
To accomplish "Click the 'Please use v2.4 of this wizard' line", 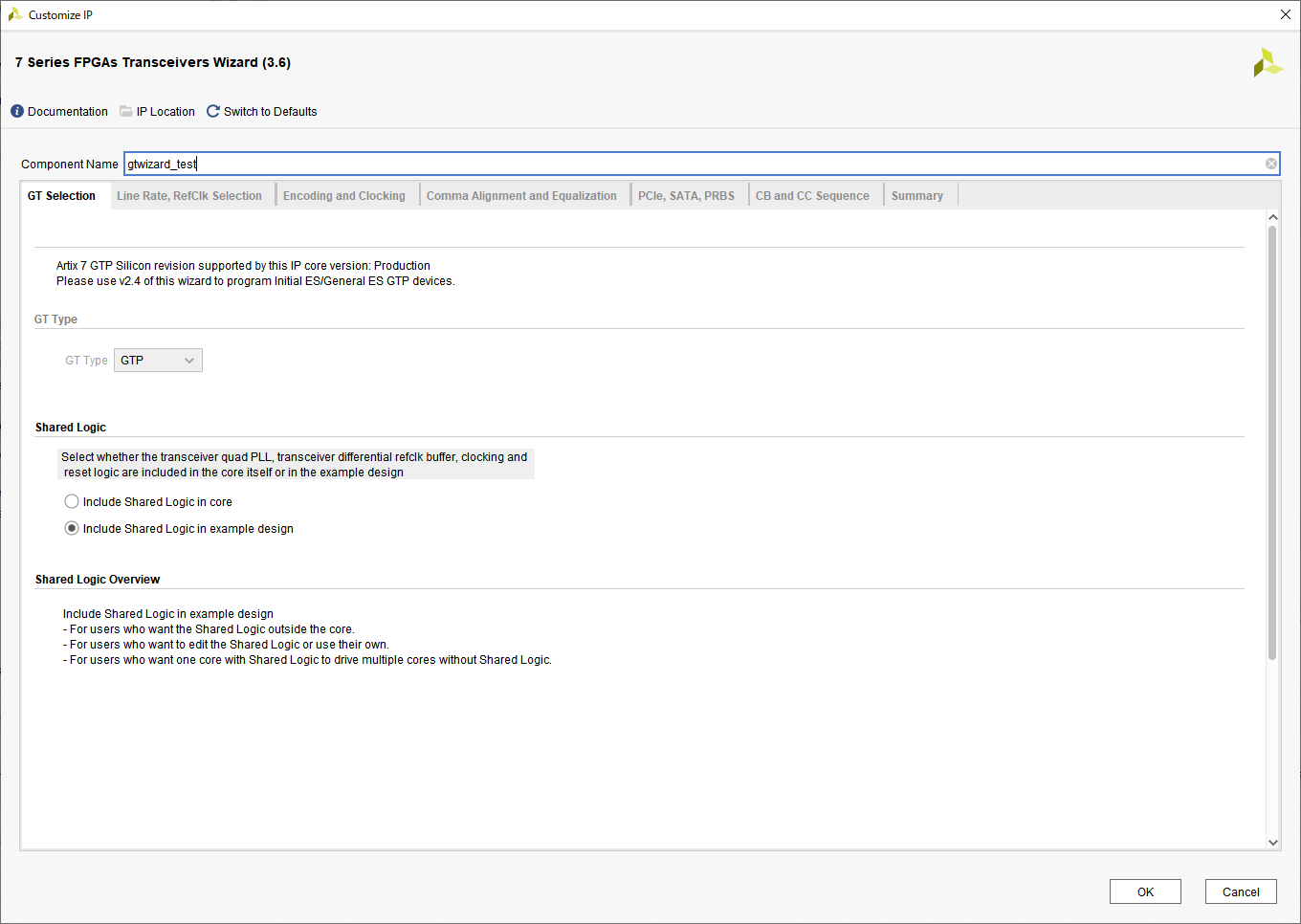I will (x=255, y=281).
